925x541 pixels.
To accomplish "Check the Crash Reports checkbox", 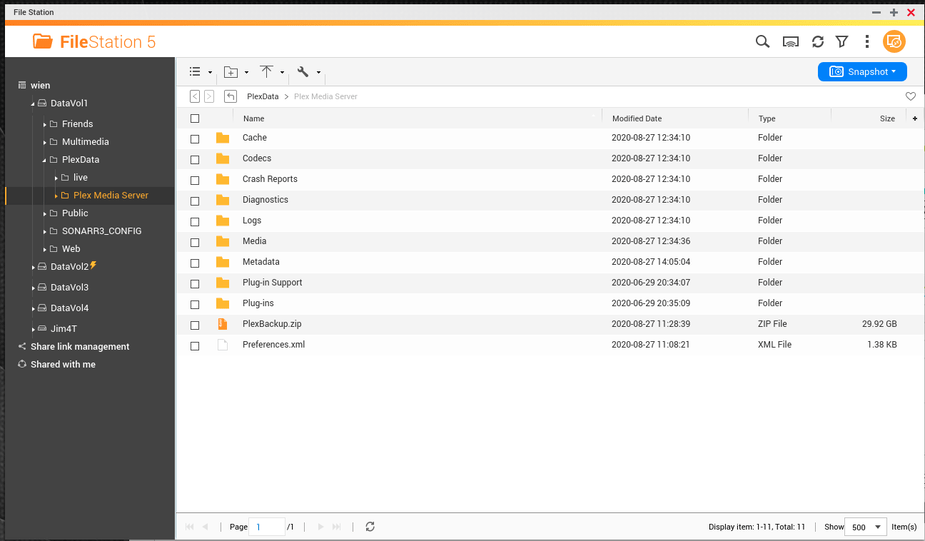I will [x=195, y=181].
